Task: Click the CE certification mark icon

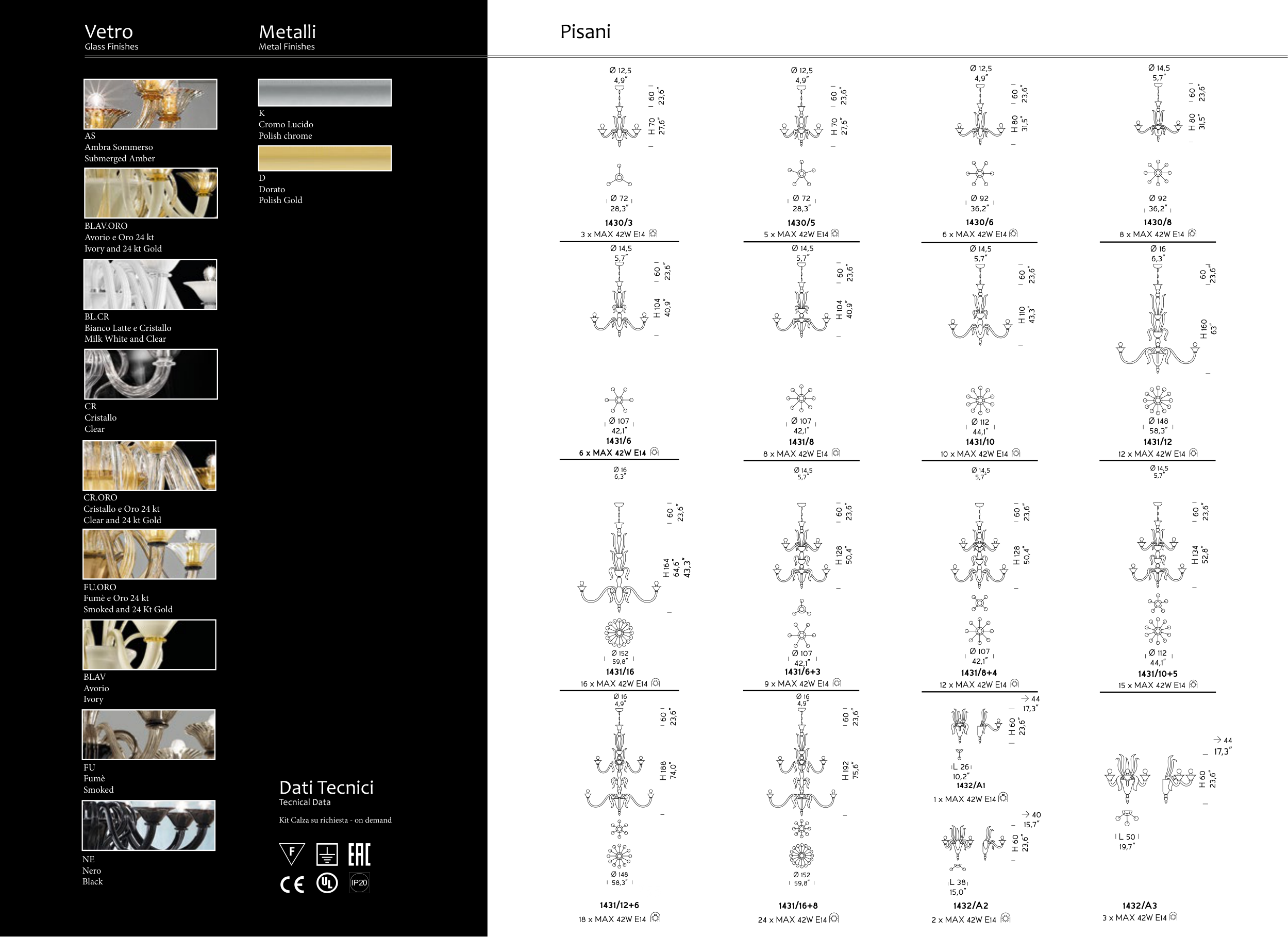Action: [292, 884]
